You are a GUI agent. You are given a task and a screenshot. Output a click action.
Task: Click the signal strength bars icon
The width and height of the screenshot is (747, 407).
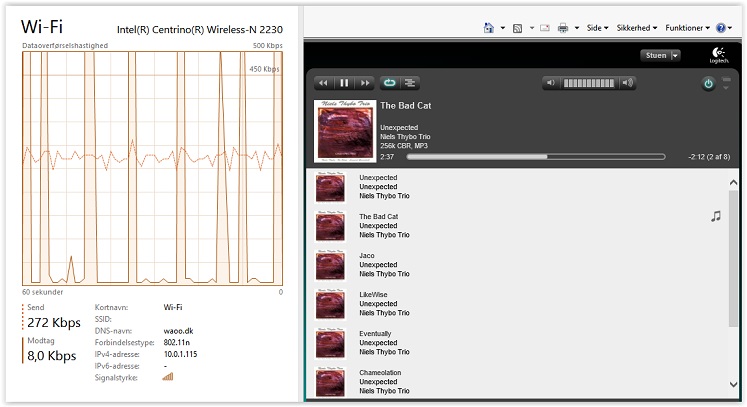point(168,377)
